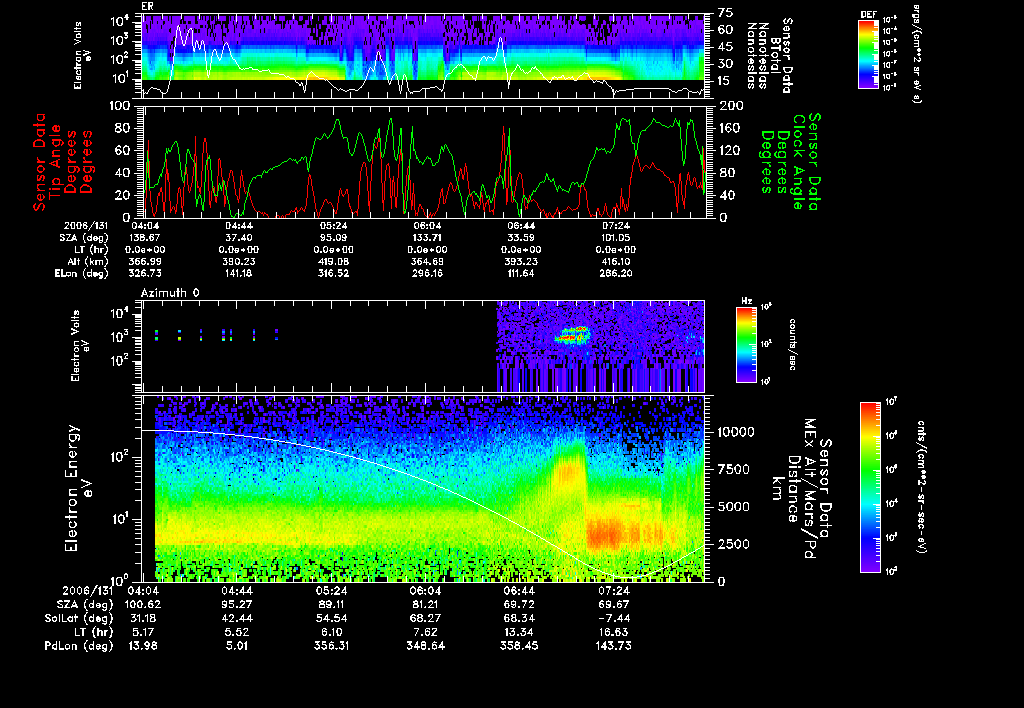Image resolution: width=1024 pixels, height=708 pixels.
Task: Click the 200 degree clock angle tick
Action: point(731,106)
